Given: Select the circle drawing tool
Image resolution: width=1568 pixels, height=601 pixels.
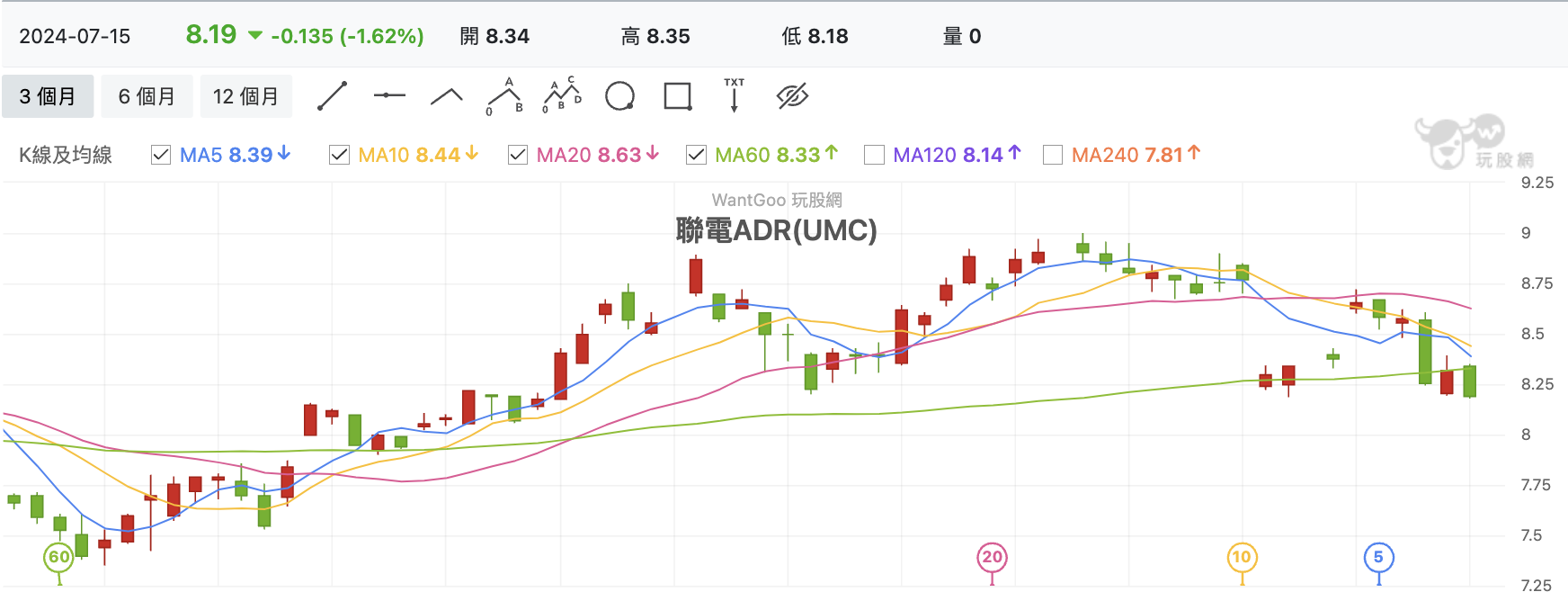Looking at the screenshot, I should (x=619, y=96).
